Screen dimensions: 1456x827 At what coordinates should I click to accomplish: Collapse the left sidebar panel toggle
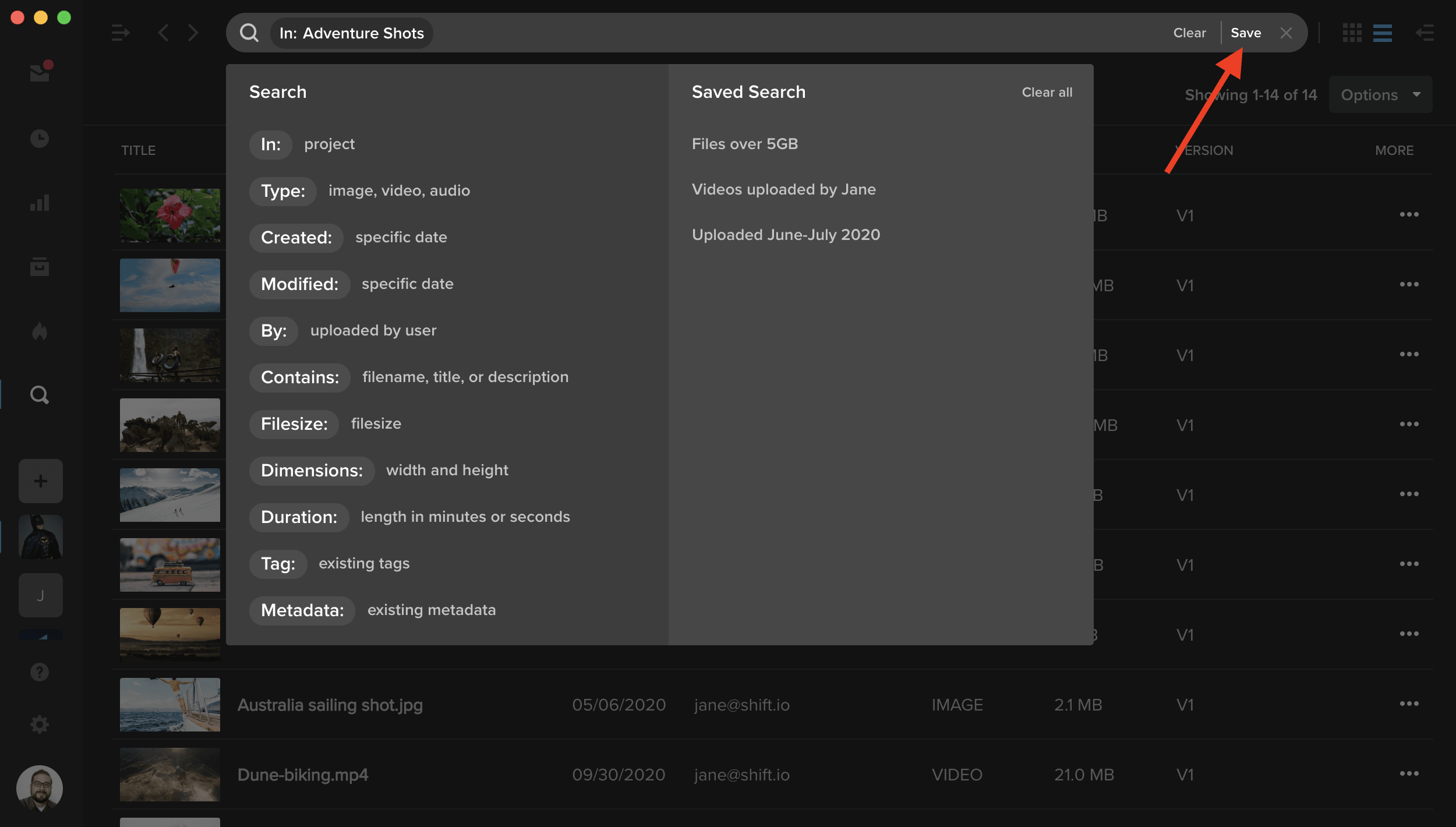pos(121,33)
